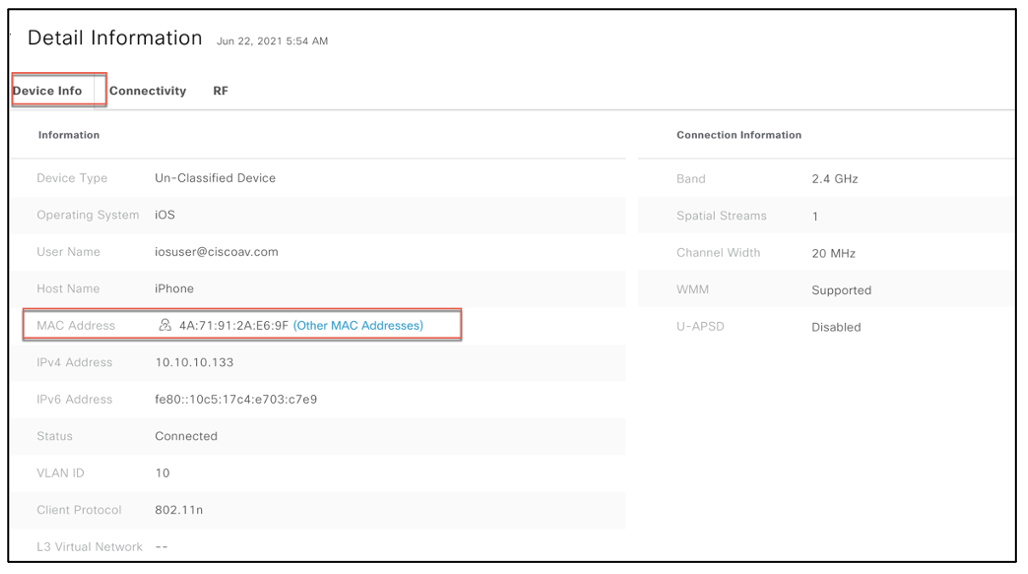Screen dimensions: 1028x574
Task: Switch to the Connectivity tab
Action: [148, 91]
